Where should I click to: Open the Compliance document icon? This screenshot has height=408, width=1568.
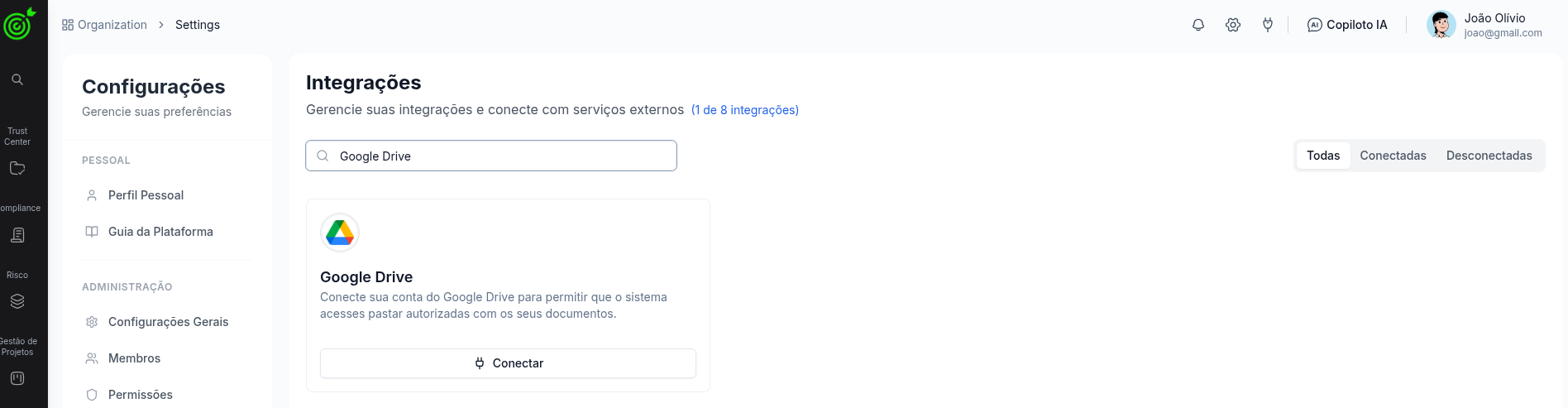17,235
